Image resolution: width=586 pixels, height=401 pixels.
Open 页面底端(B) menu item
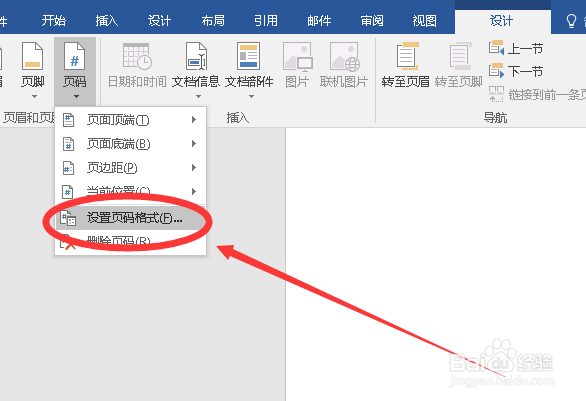(x=130, y=144)
